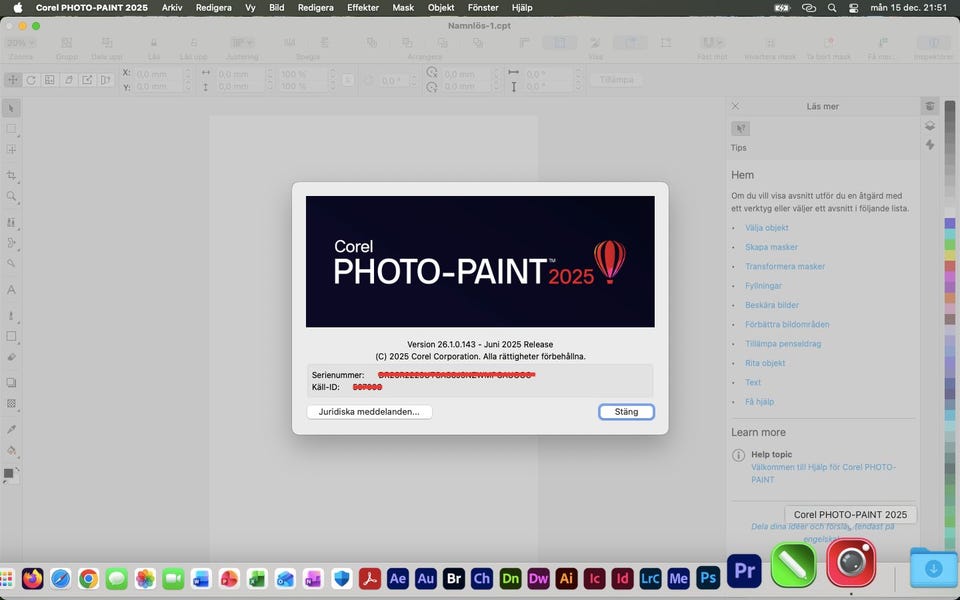Viewport: 960px width, 600px height.
Task: Close the Läs mer panel
Action: click(735, 106)
